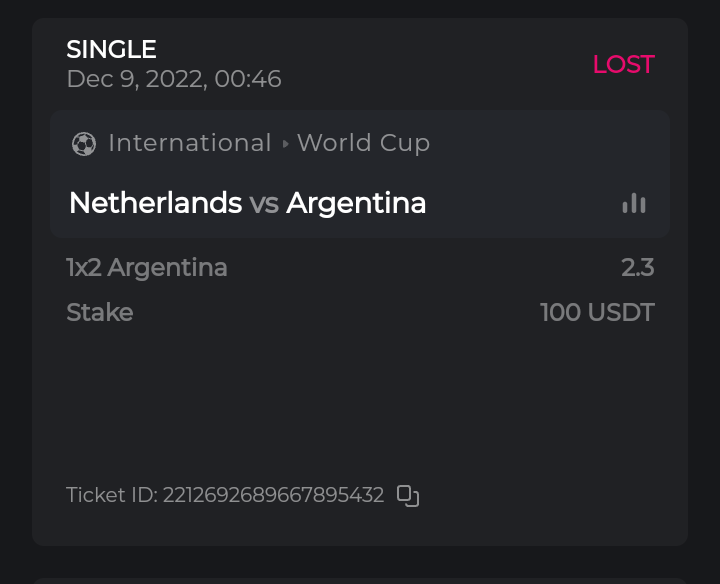
Task: Click the SINGLE bet type heading
Action: pyautogui.click(x=111, y=49)
